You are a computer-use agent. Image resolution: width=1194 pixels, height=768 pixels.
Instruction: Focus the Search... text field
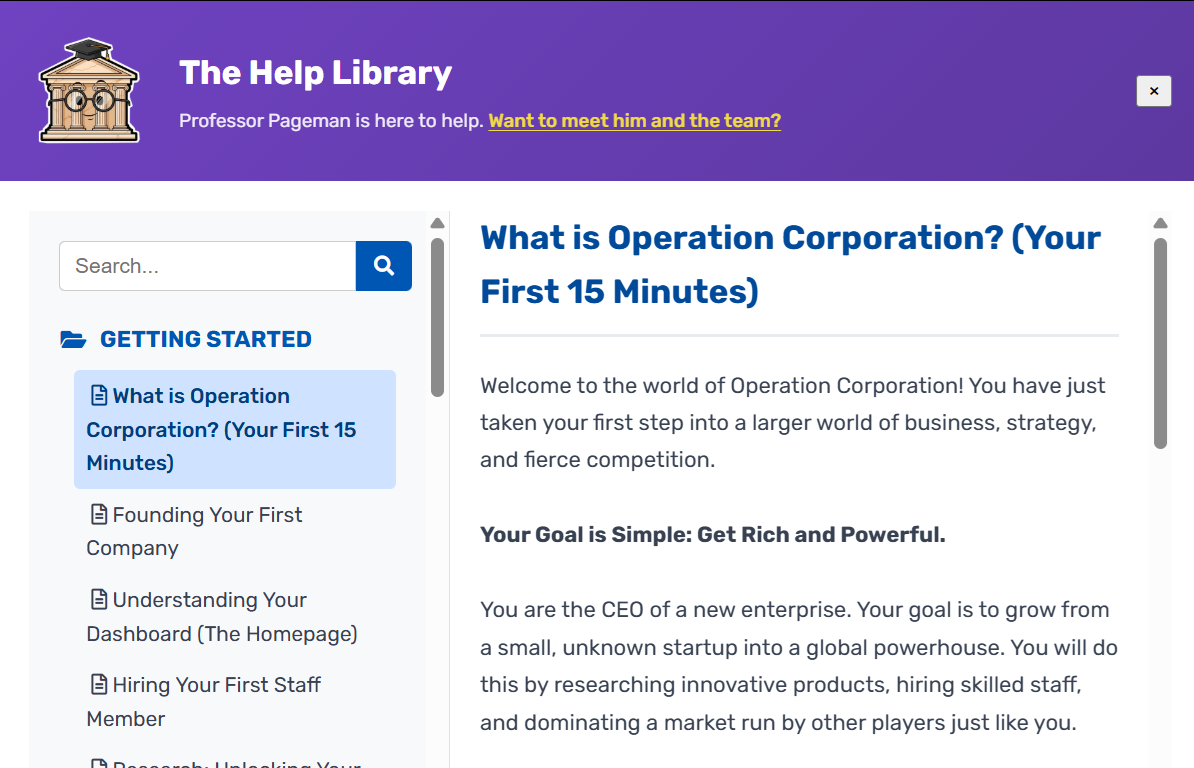[207, 266]
